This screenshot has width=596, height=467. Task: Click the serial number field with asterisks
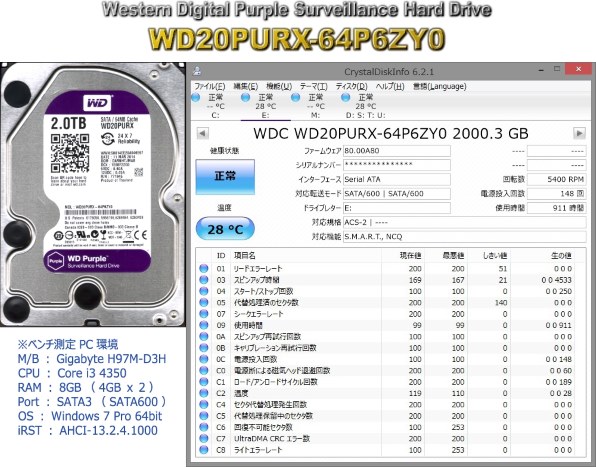click(396, 165)
